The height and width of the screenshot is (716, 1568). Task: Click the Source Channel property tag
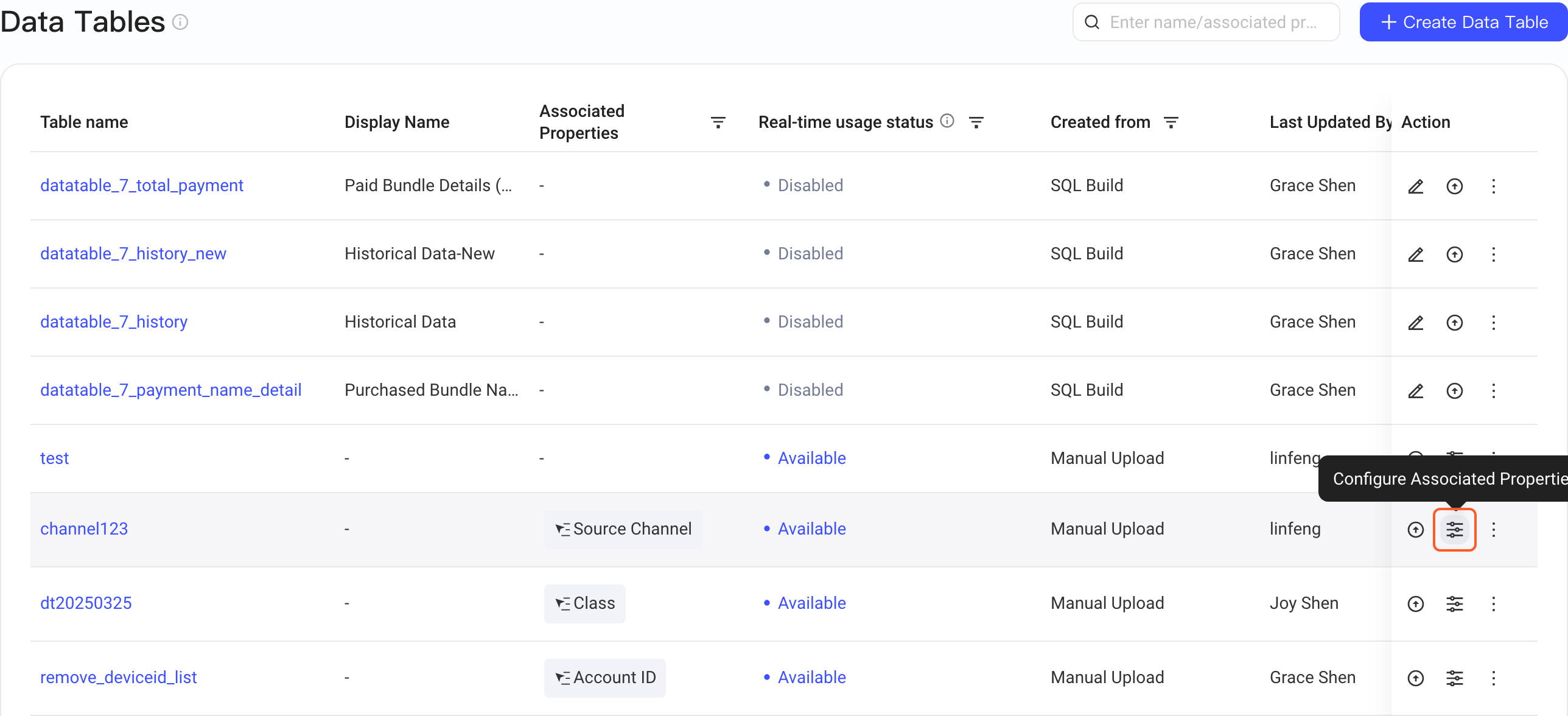tap(623, 529)
